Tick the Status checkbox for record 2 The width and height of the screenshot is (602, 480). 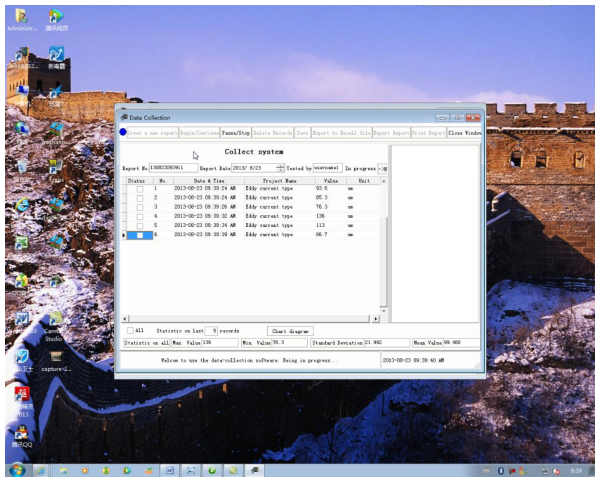click(x=140, y=198)
